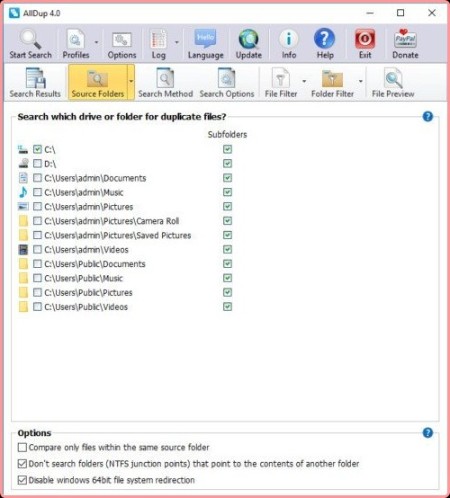
Task: Click the admin Pictures image icon
Action: (x=23, y=207)
